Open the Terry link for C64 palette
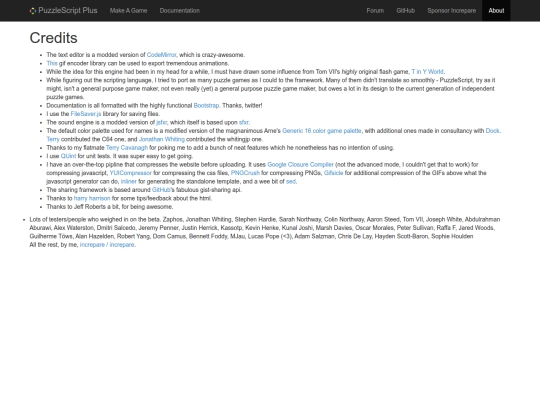Viewport: 540px width, 405px height. click(53, 139)
